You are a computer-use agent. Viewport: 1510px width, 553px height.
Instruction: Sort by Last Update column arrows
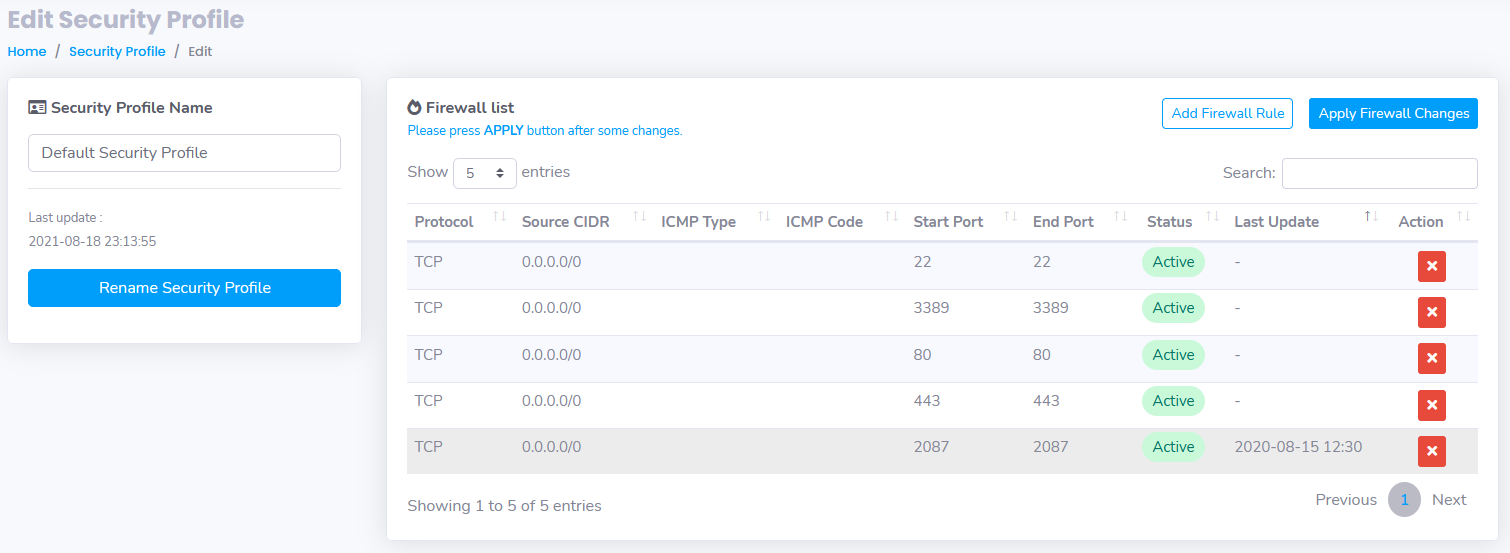(x=1372, y=217)
